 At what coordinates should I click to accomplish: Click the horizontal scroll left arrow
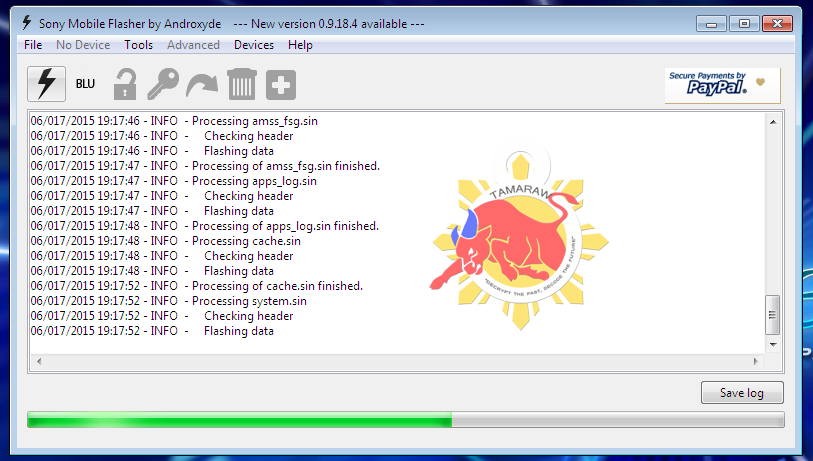(x=39, y=361)
